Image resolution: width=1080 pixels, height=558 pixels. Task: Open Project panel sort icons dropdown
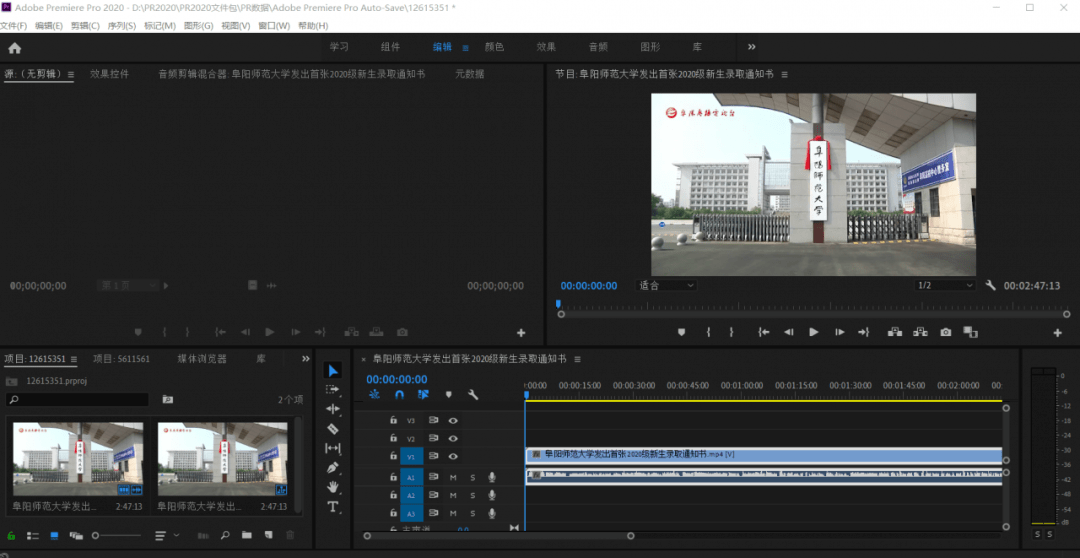pyautogui.click(x=166, y=535)
